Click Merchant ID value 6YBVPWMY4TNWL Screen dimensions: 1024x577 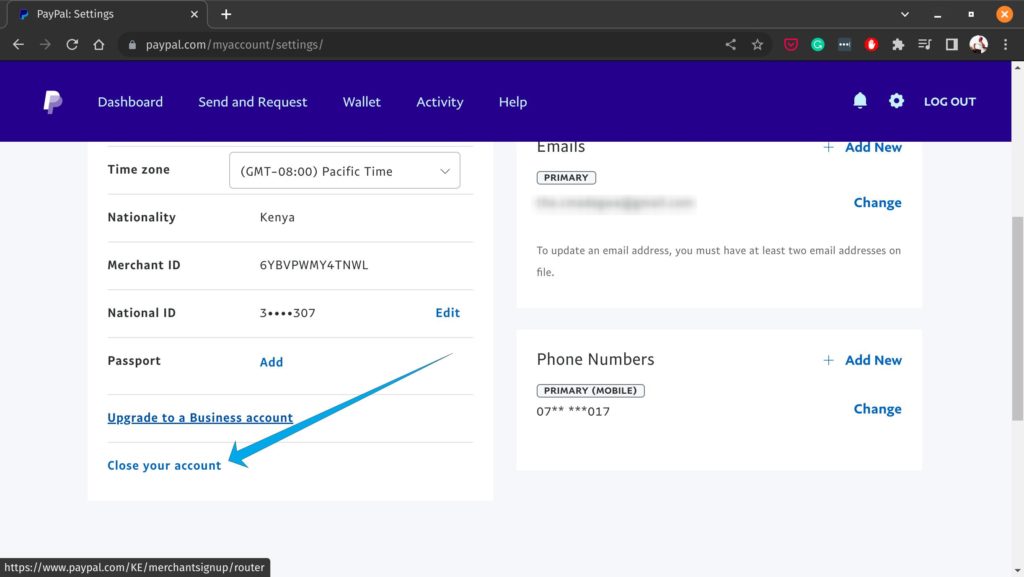[x=314, y=265]
